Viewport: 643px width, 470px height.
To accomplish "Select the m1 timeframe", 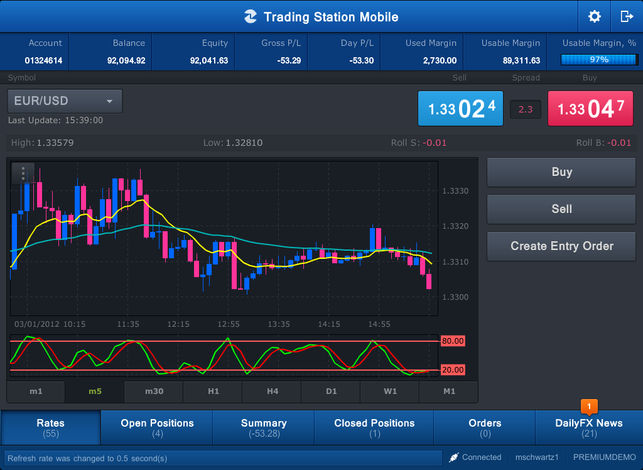I will point(36,391).
